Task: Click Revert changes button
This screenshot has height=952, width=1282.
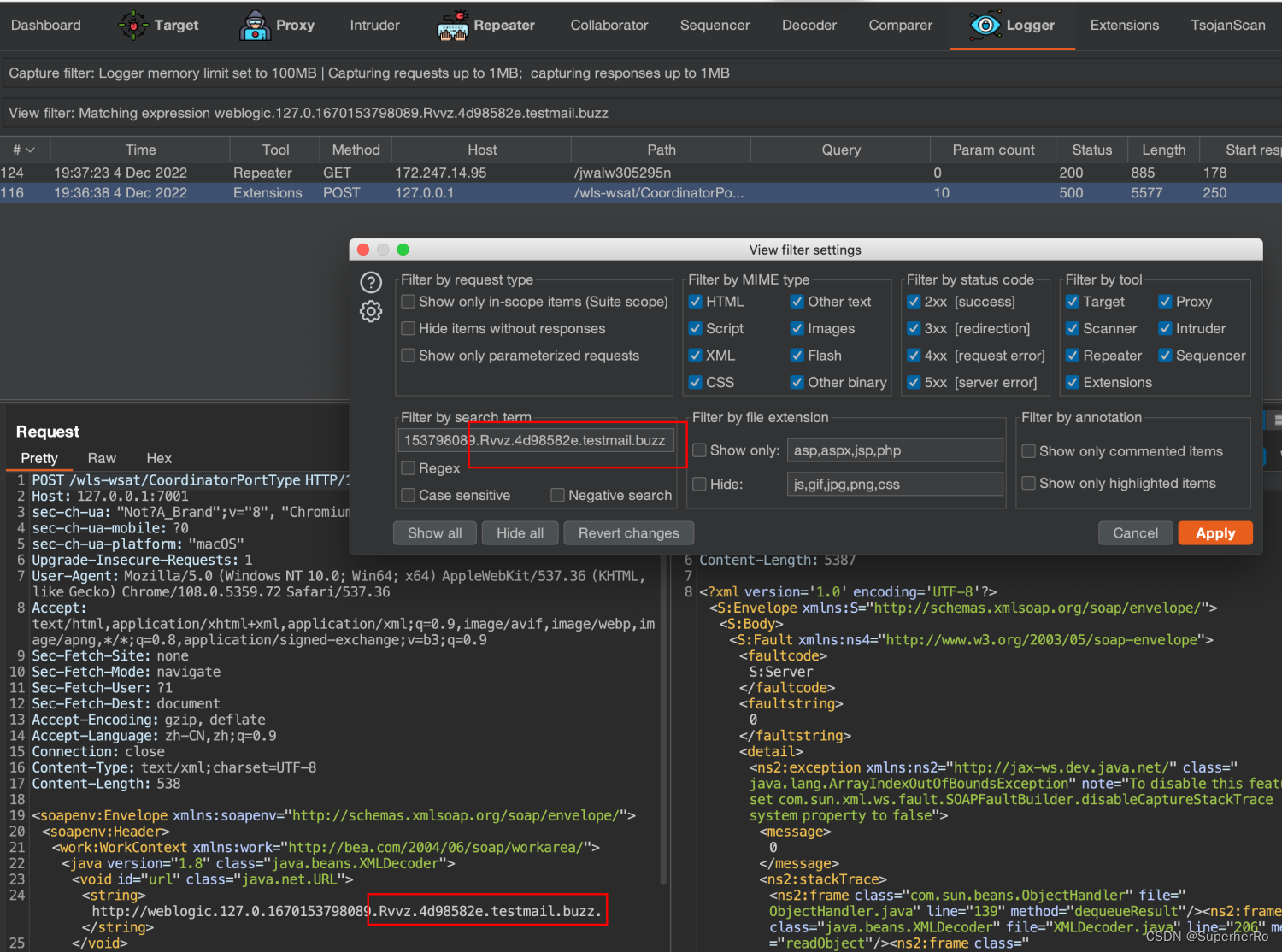Action: click(629, 533)
